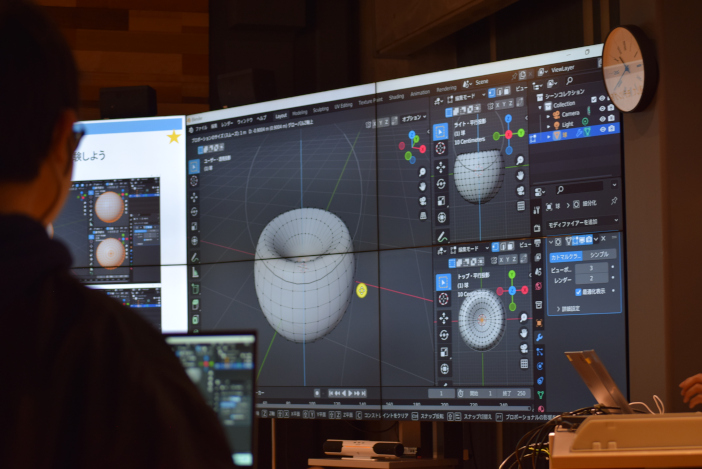The width and height of the screenshot is (702, 469).
Task: Open the Object Data green triangle tab
Action: tap(540, 395)
